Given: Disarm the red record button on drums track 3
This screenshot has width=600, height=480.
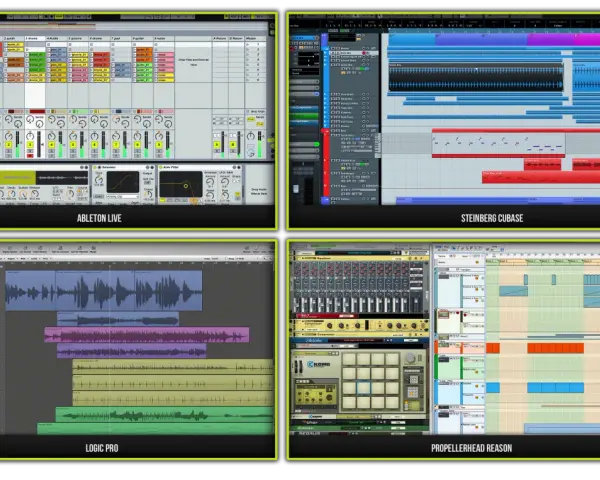Looking at the screenshot, I should [30, 156].
